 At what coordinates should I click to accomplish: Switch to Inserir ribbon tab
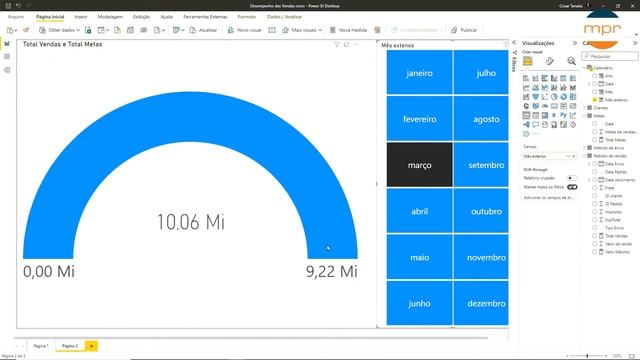click(x=80, y=17)
